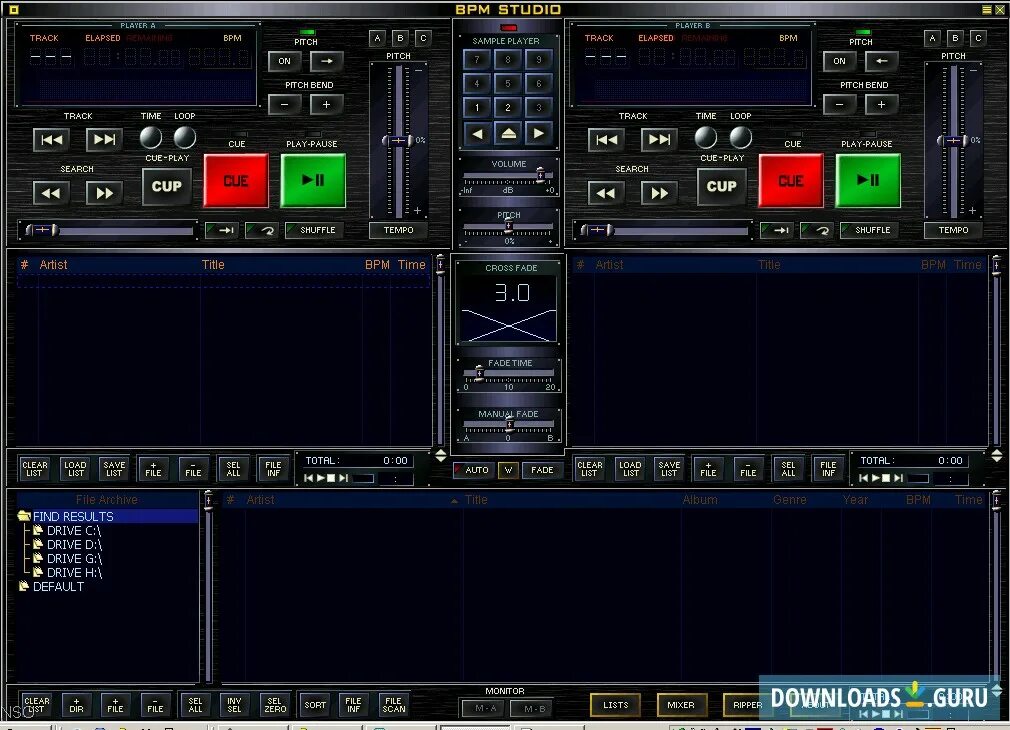Enable AUTO crossfade mode
The image size is (1010, 730).
(472, 470)
